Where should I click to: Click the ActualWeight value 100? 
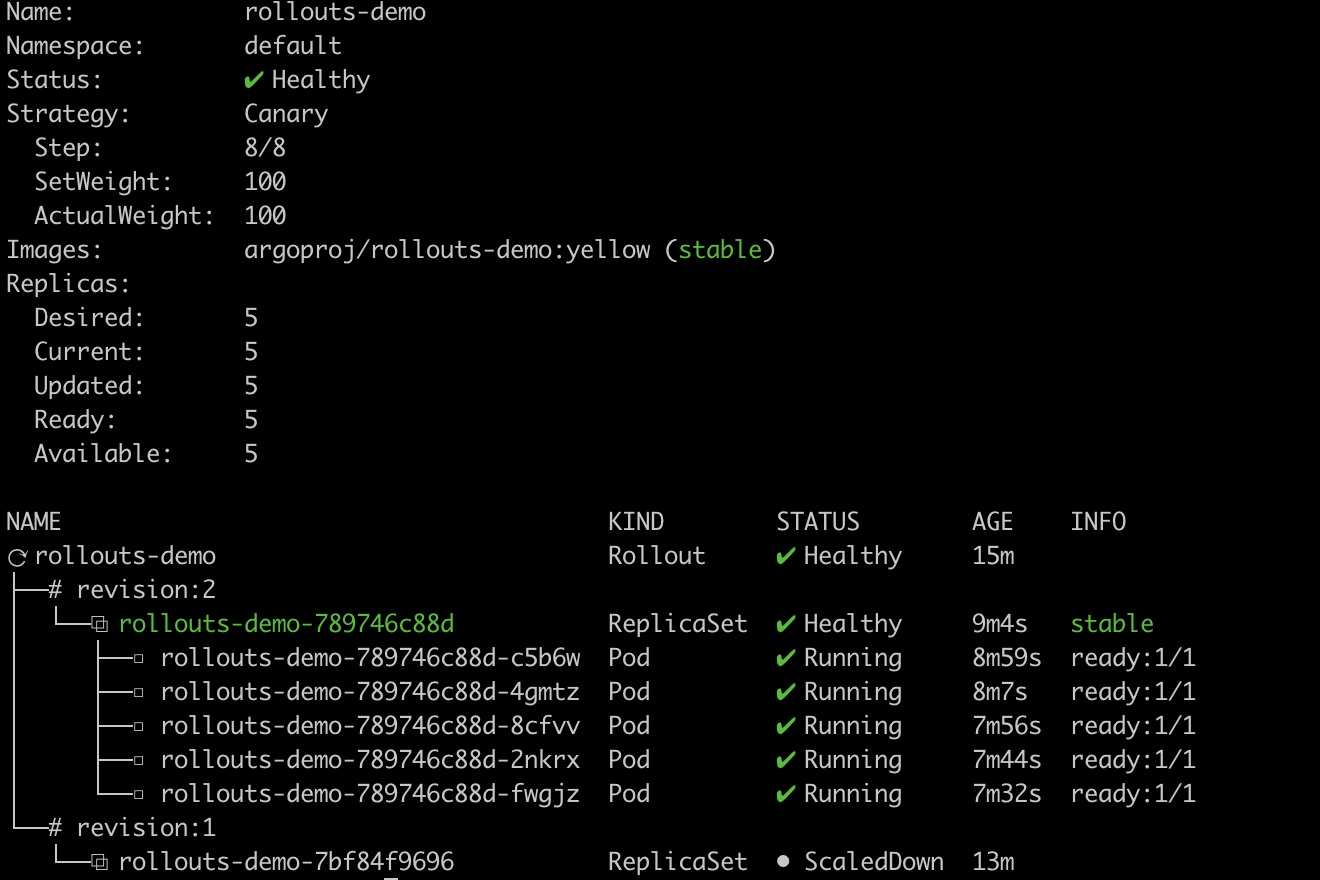coord(265,216)
